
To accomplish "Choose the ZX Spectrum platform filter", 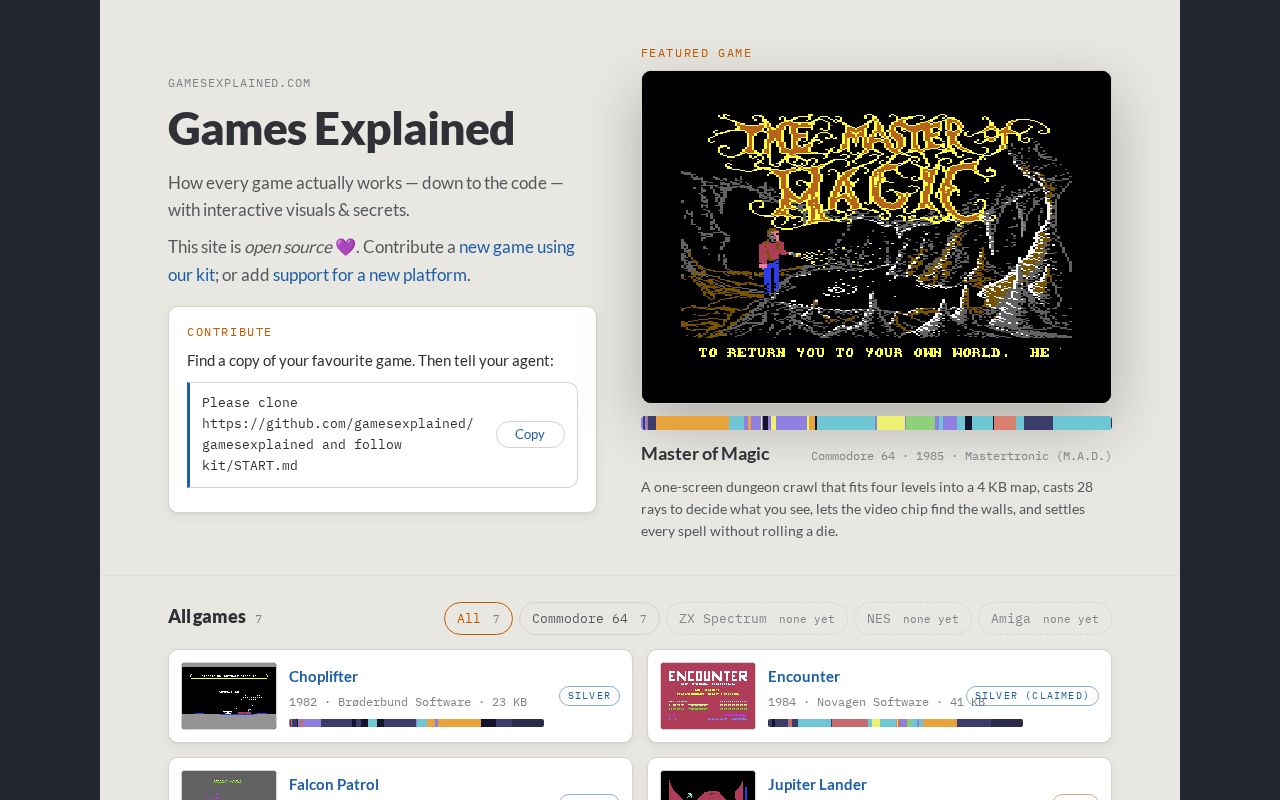I will [757, 619].
